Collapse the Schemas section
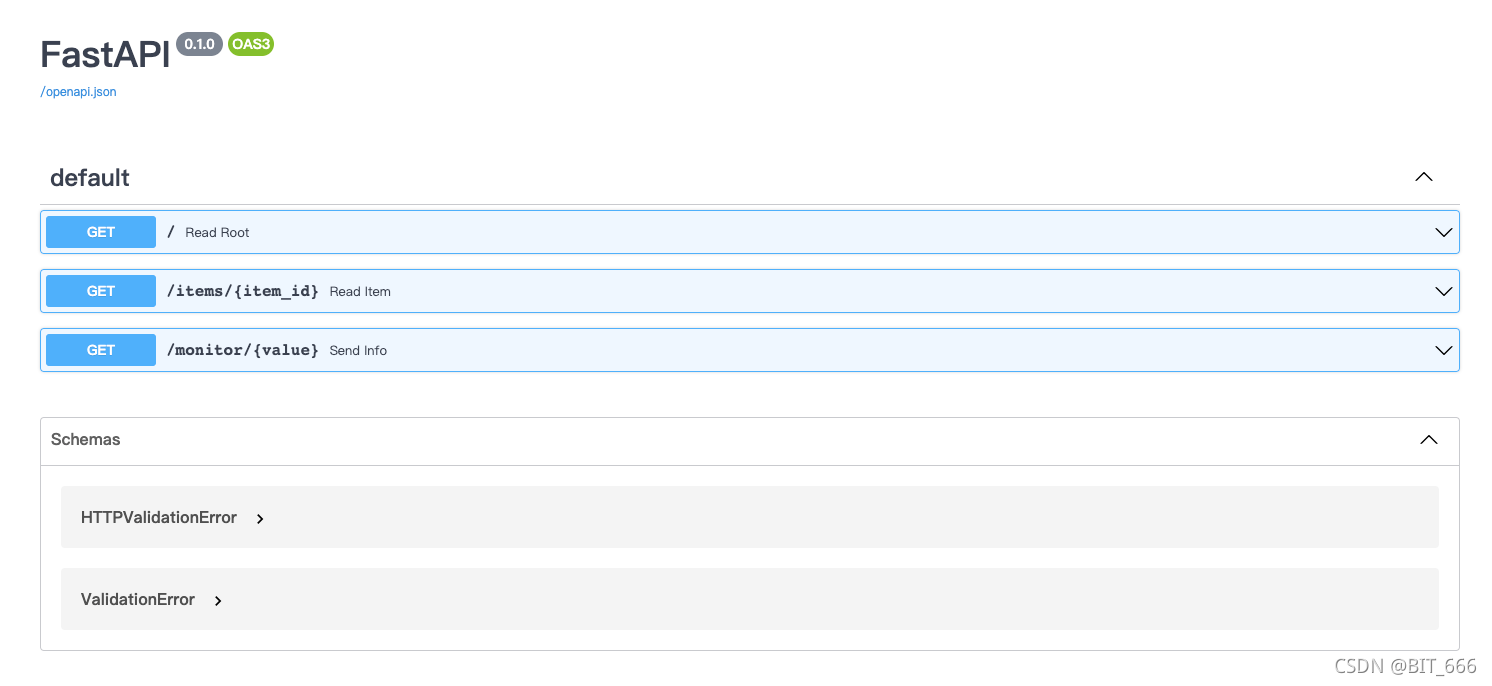Viewport: 1492px width, 686px height. pyautogui.click(x=1428, y=440)
